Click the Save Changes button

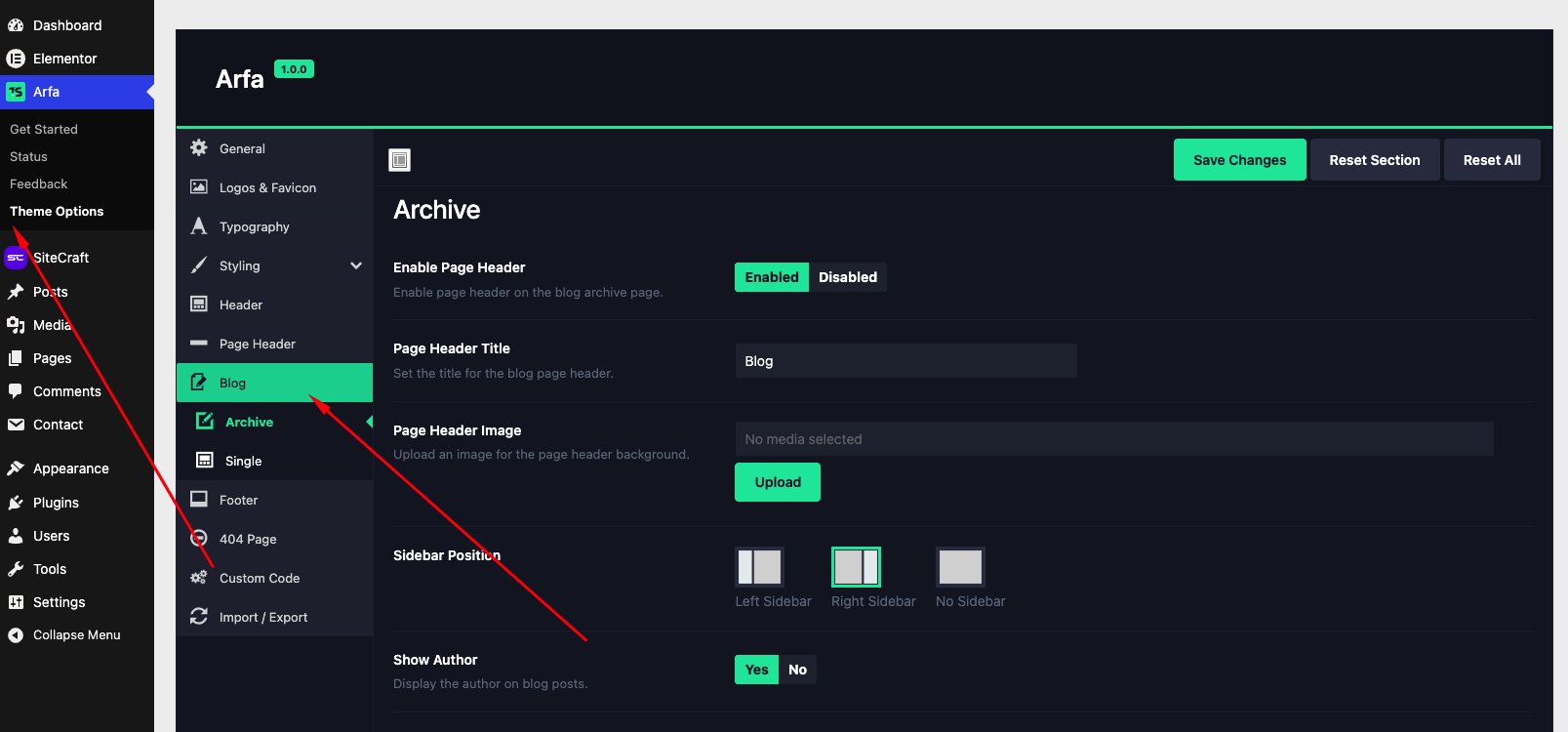point(1240,160)
